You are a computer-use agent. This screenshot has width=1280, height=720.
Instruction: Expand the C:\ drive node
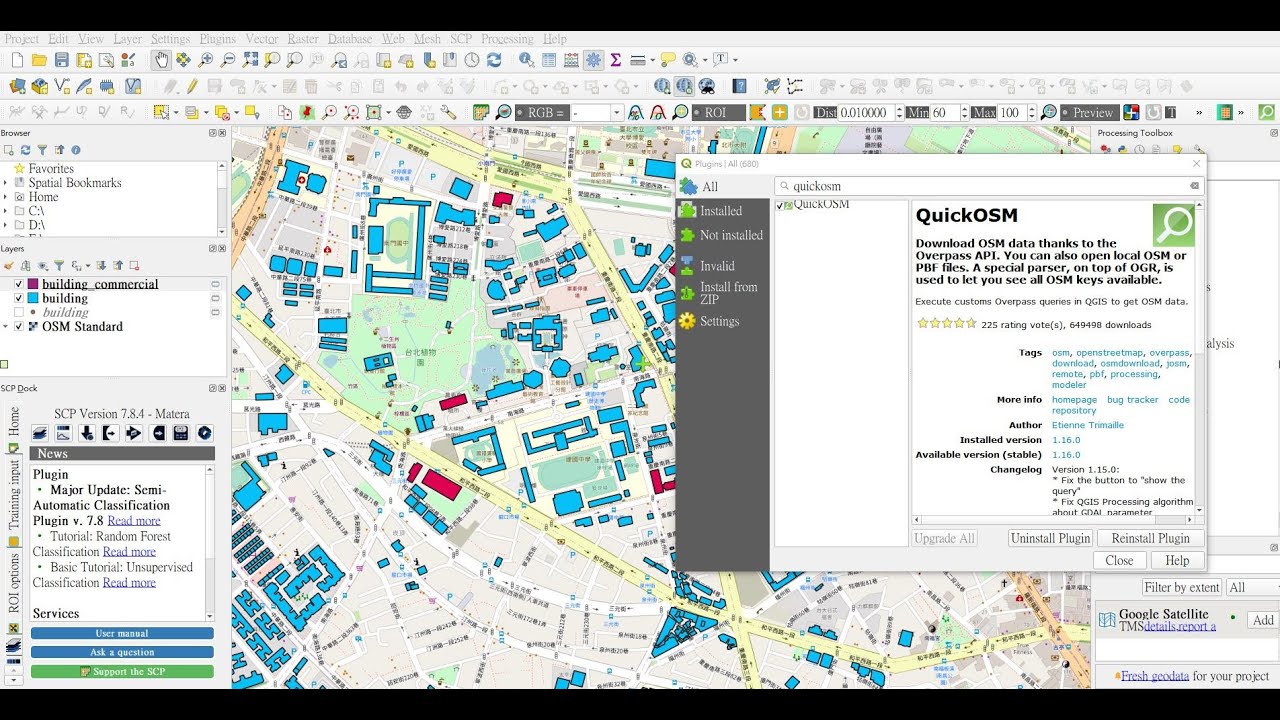[x=6, y=211]
